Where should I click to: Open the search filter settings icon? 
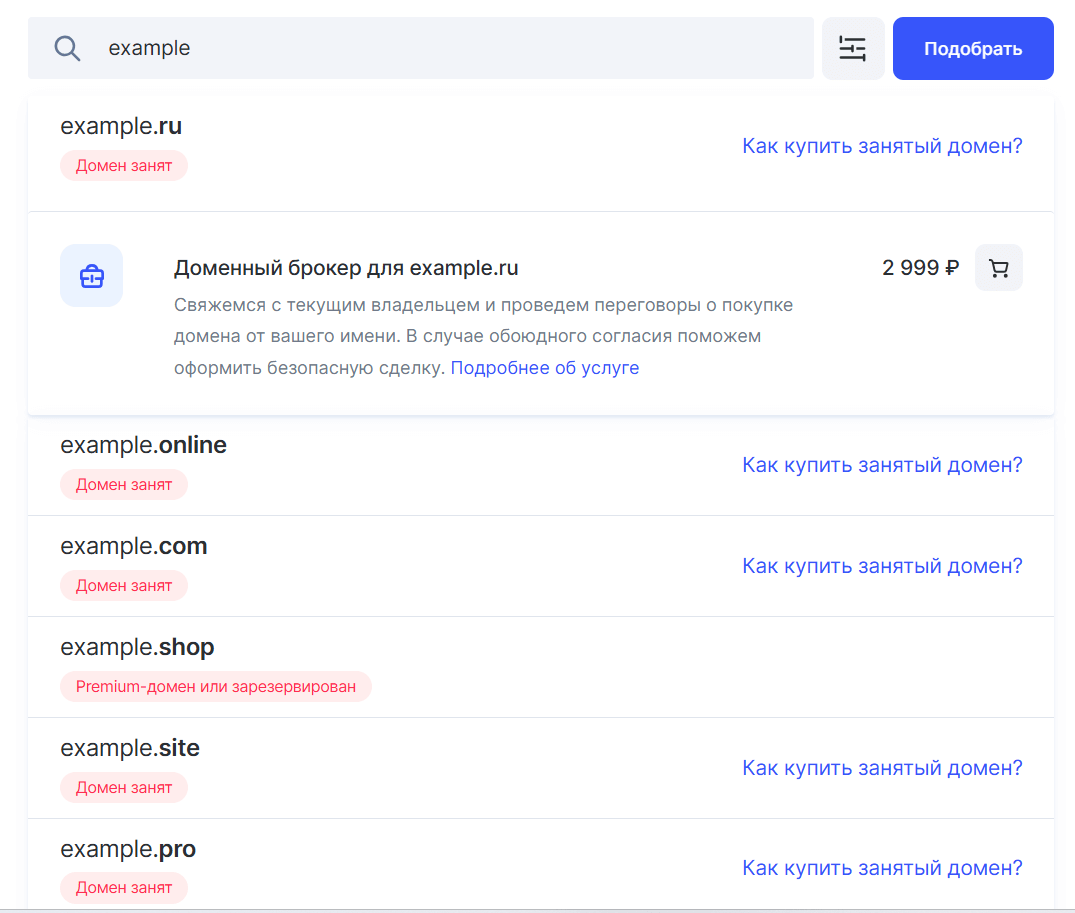tap(852, 48)
